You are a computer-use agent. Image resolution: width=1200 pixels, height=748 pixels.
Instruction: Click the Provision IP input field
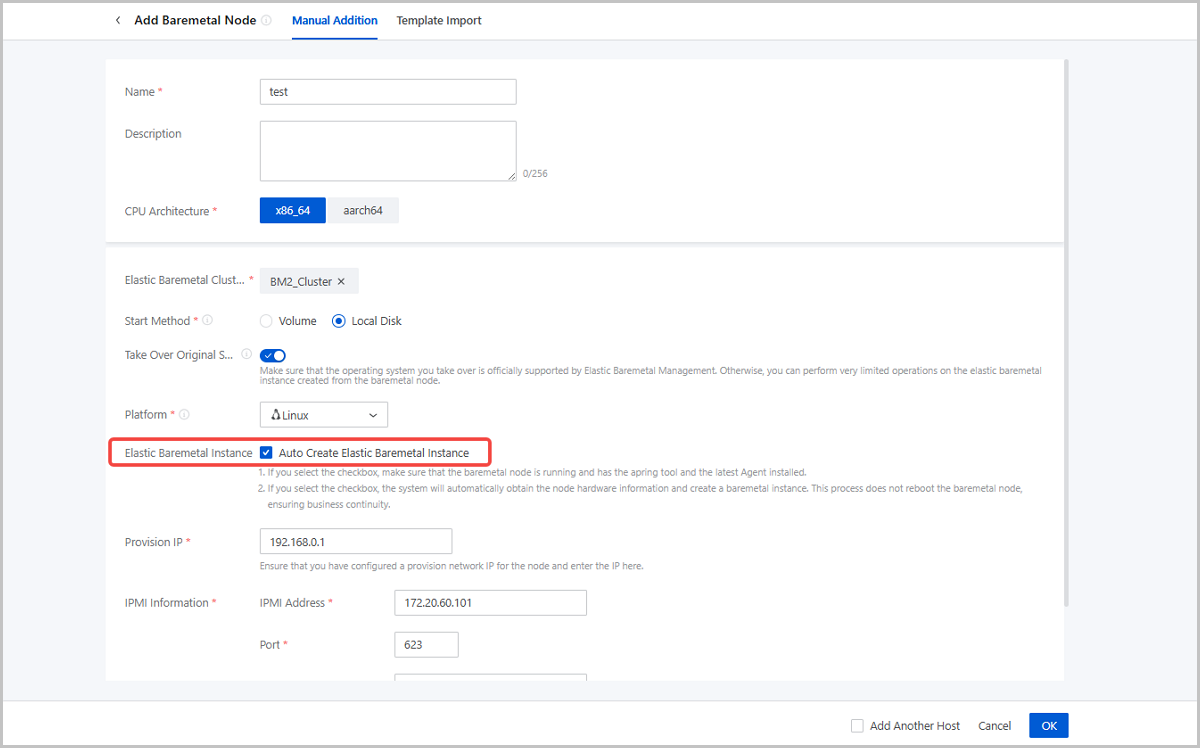[x=355, y=541]
